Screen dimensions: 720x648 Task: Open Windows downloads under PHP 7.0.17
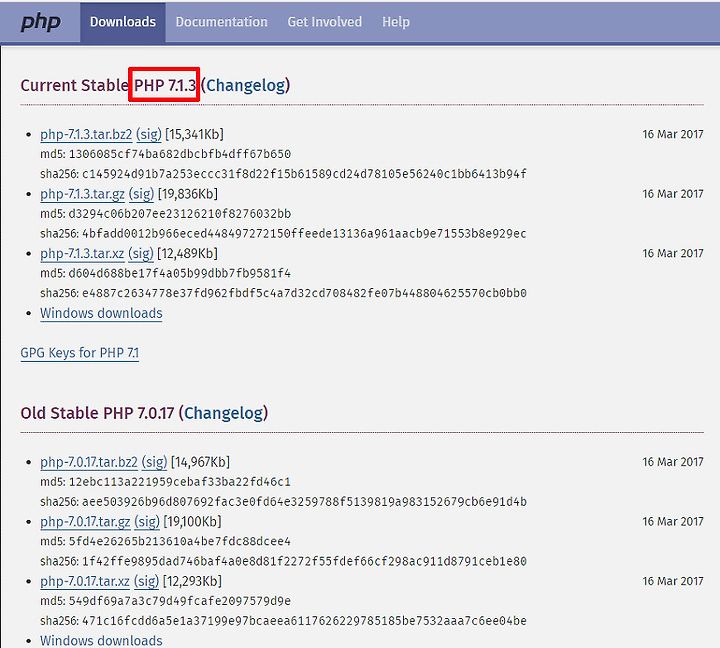[101, 640]
